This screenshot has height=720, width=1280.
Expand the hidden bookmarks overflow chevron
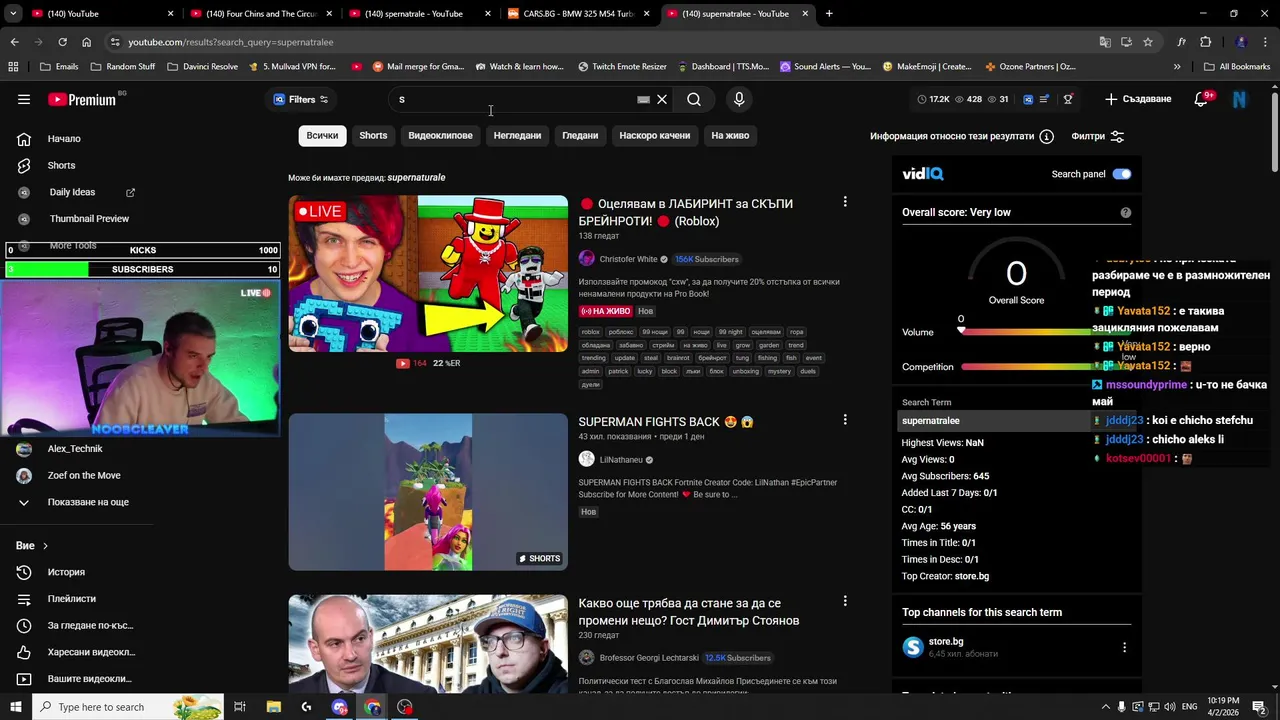[1177, 67]
